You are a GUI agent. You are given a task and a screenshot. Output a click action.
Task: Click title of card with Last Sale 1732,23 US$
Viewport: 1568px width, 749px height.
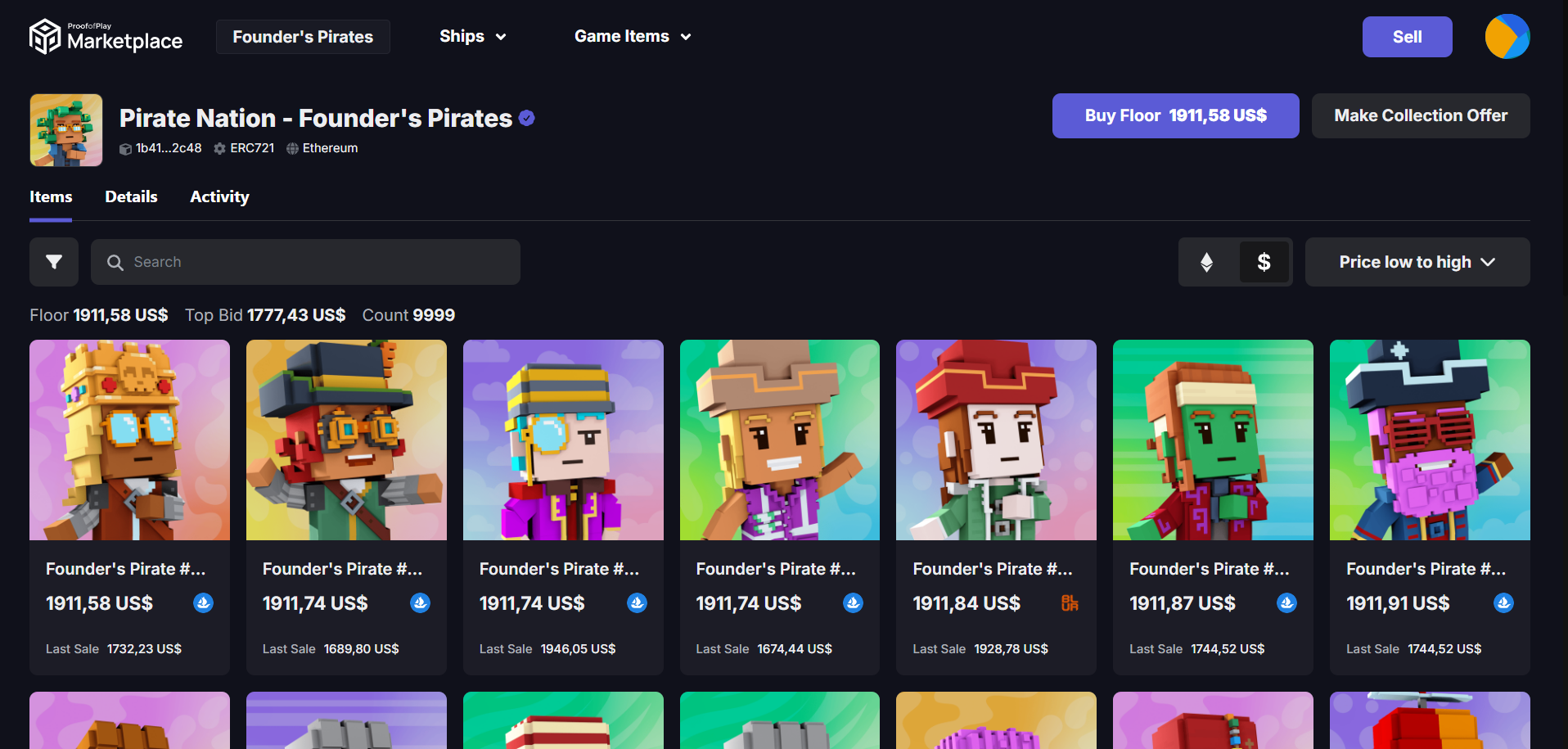(126, 569)
